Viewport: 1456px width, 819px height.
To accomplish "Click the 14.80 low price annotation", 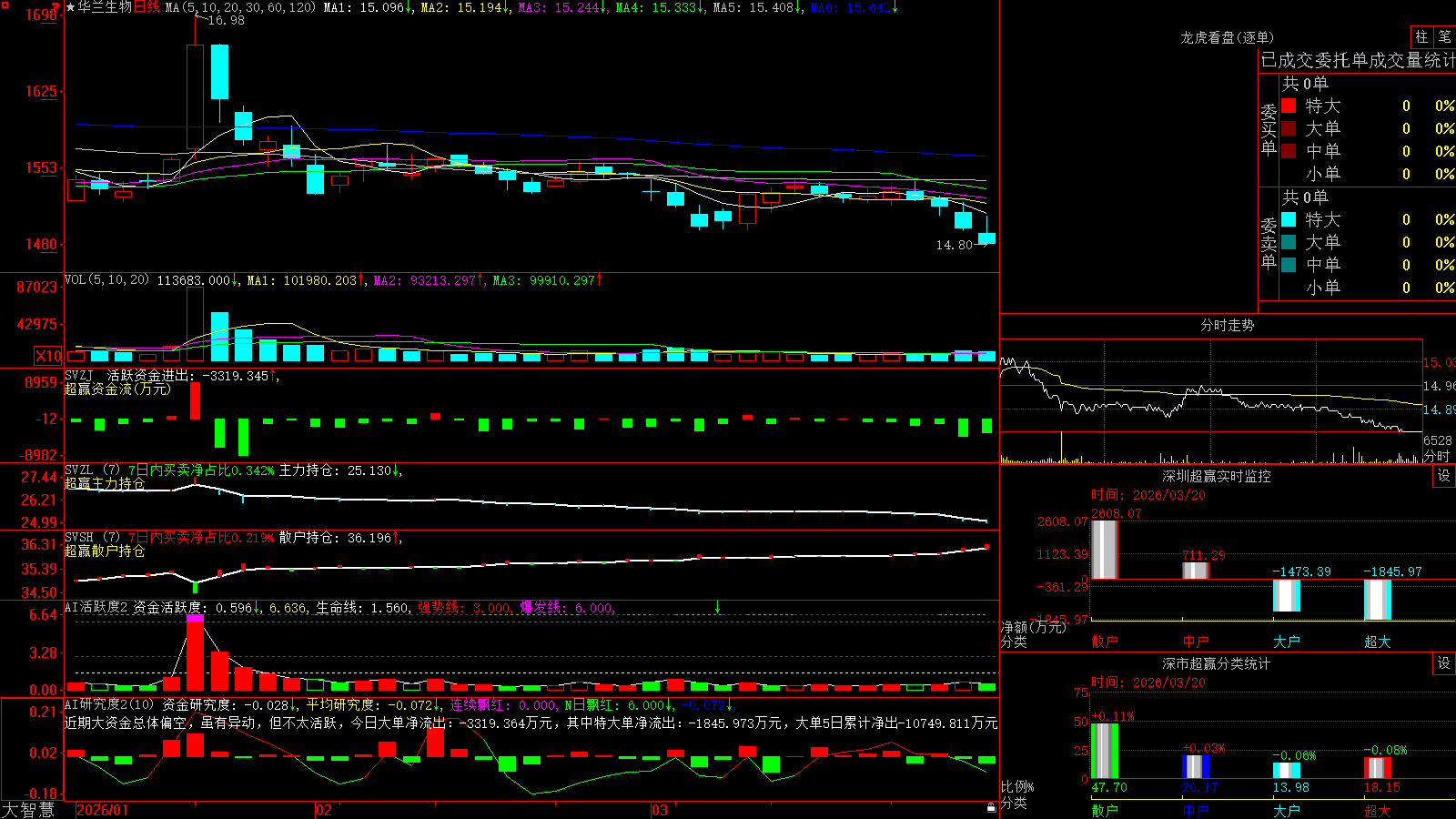I will point(954,245).
